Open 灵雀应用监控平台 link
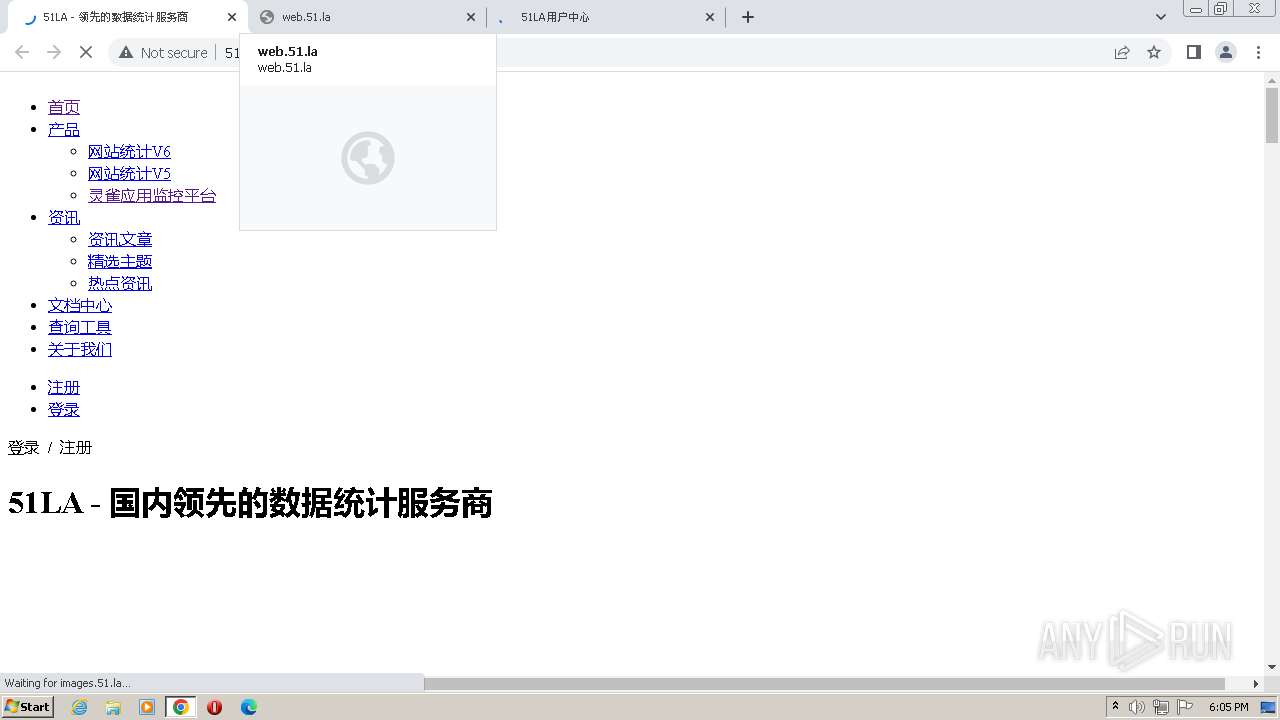The width and height of the screenshot is (1280, 720). coord(152,195)
